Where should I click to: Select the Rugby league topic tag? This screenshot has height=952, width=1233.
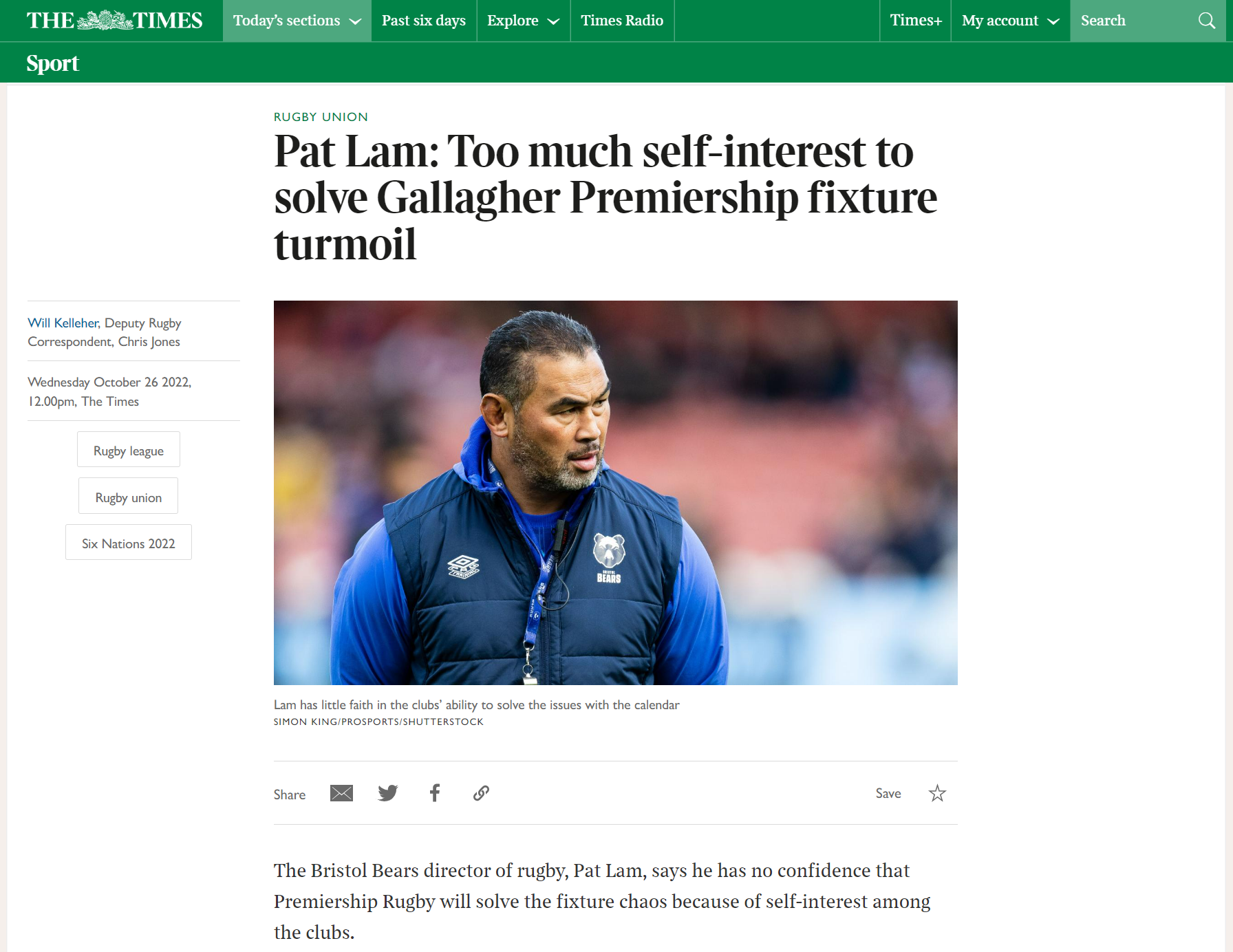tap(129, 450)
